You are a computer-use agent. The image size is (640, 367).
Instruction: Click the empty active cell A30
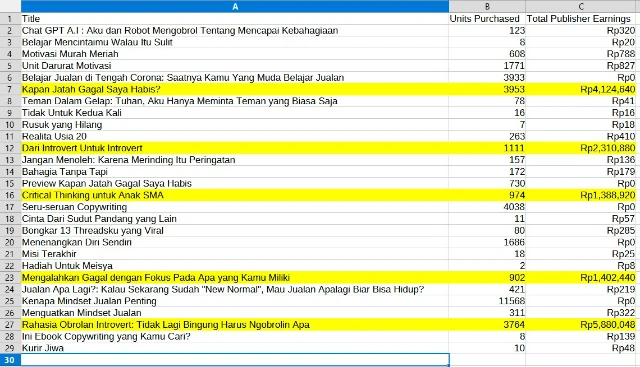pos(235,360)
